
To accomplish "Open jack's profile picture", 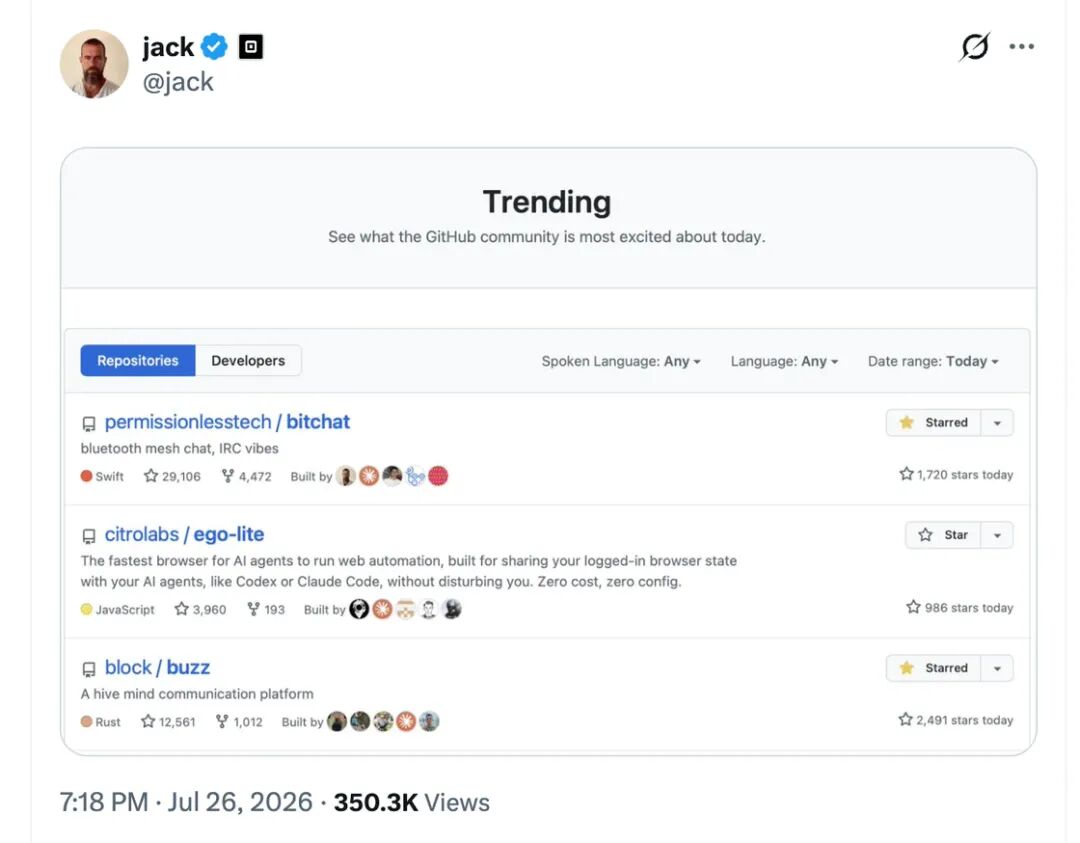I will pos(94,63).
